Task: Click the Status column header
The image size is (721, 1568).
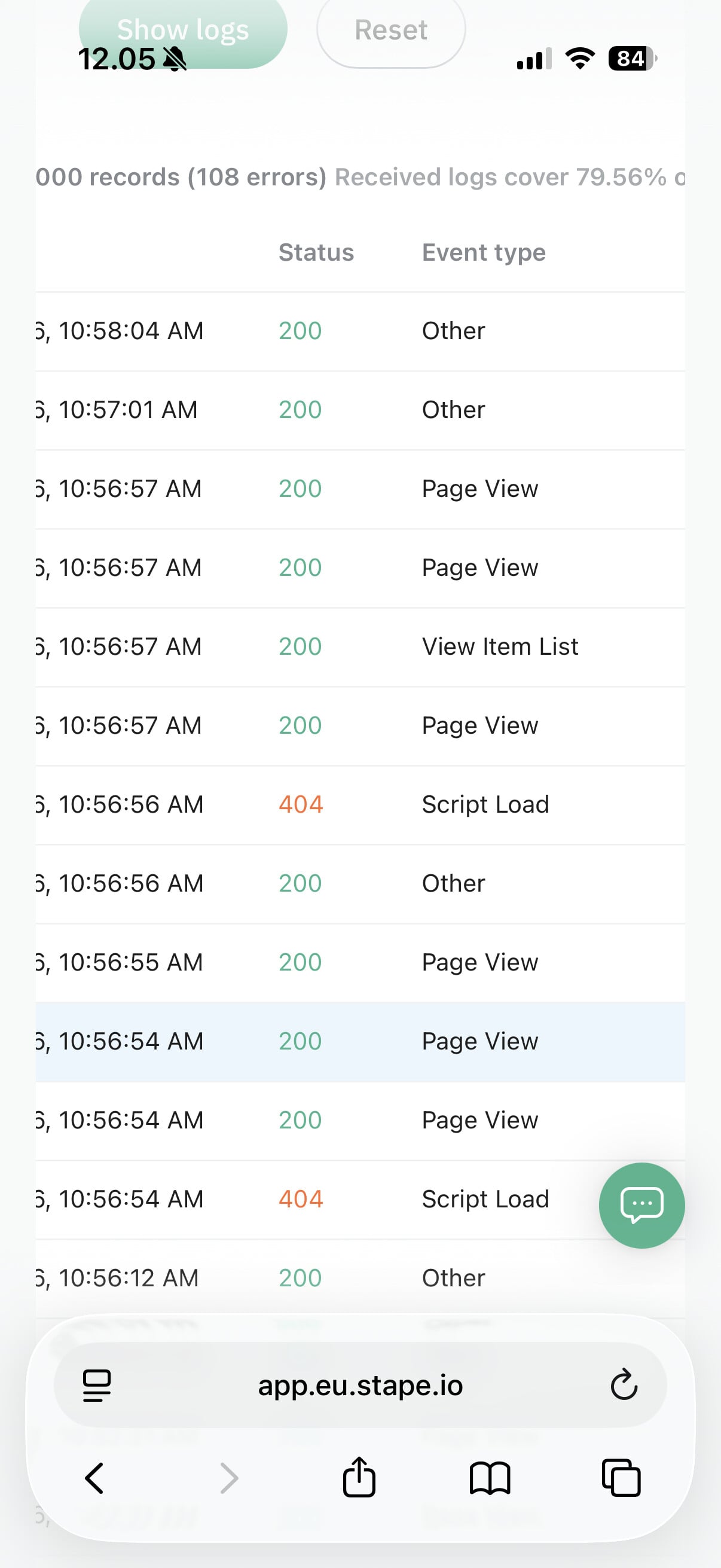Action: [x=316, y=252]
